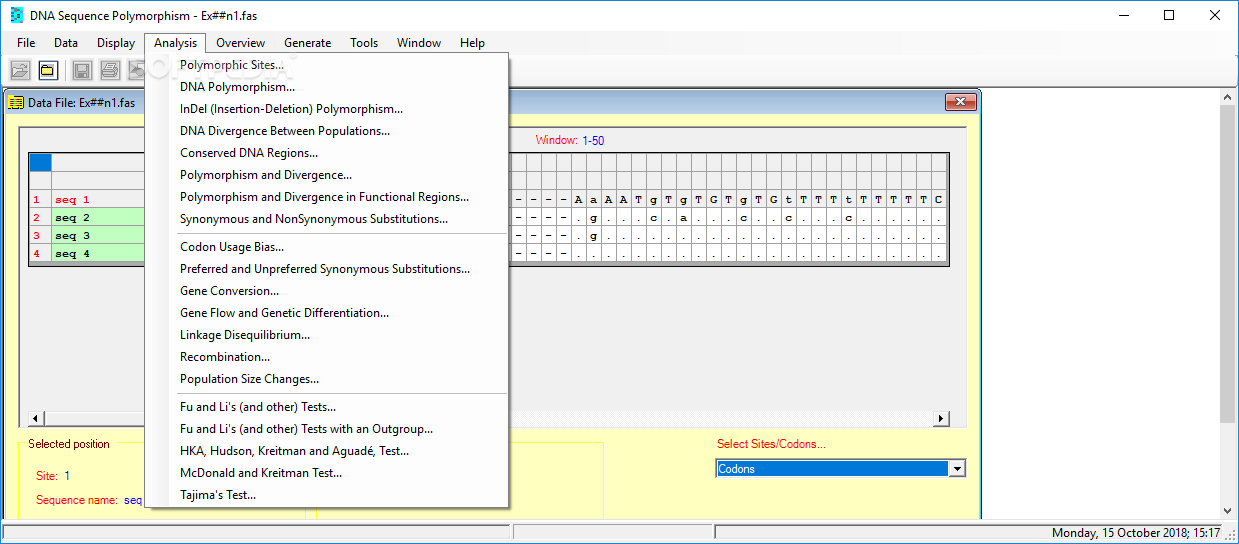This screenshot has width=1239, height=544.
Task: Open the Data menu
Action: pyautogui.click(x=66, y=43)
